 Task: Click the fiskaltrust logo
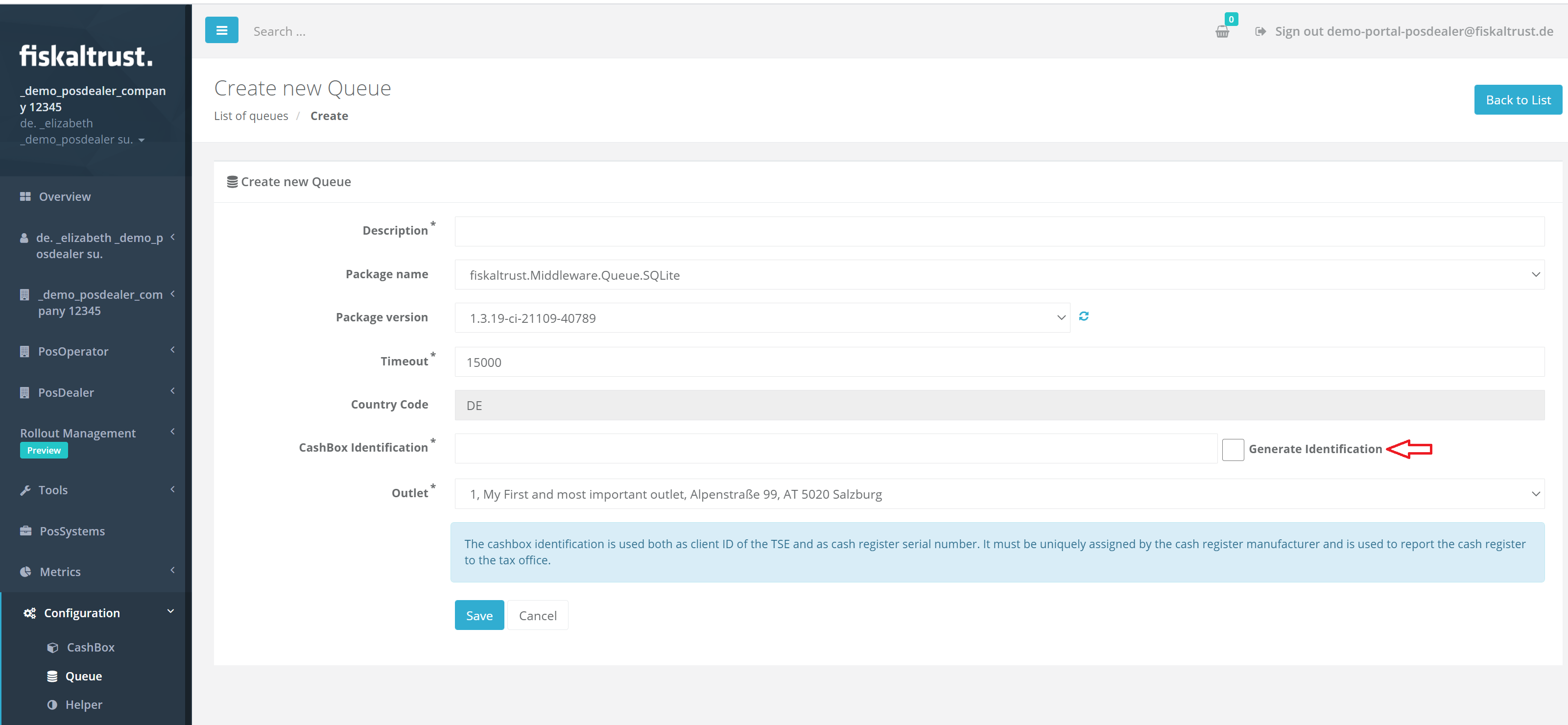[86, 56]
